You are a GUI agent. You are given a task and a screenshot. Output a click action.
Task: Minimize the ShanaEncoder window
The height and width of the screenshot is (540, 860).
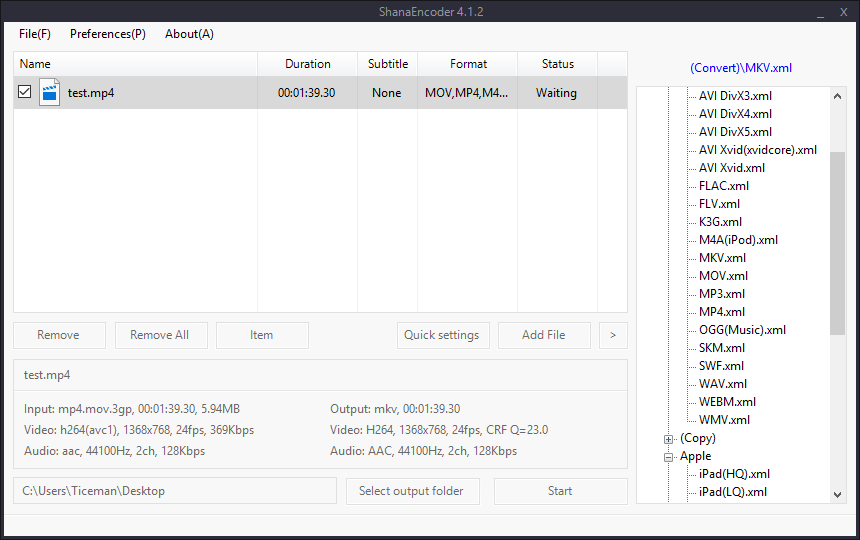click(821, 13)
